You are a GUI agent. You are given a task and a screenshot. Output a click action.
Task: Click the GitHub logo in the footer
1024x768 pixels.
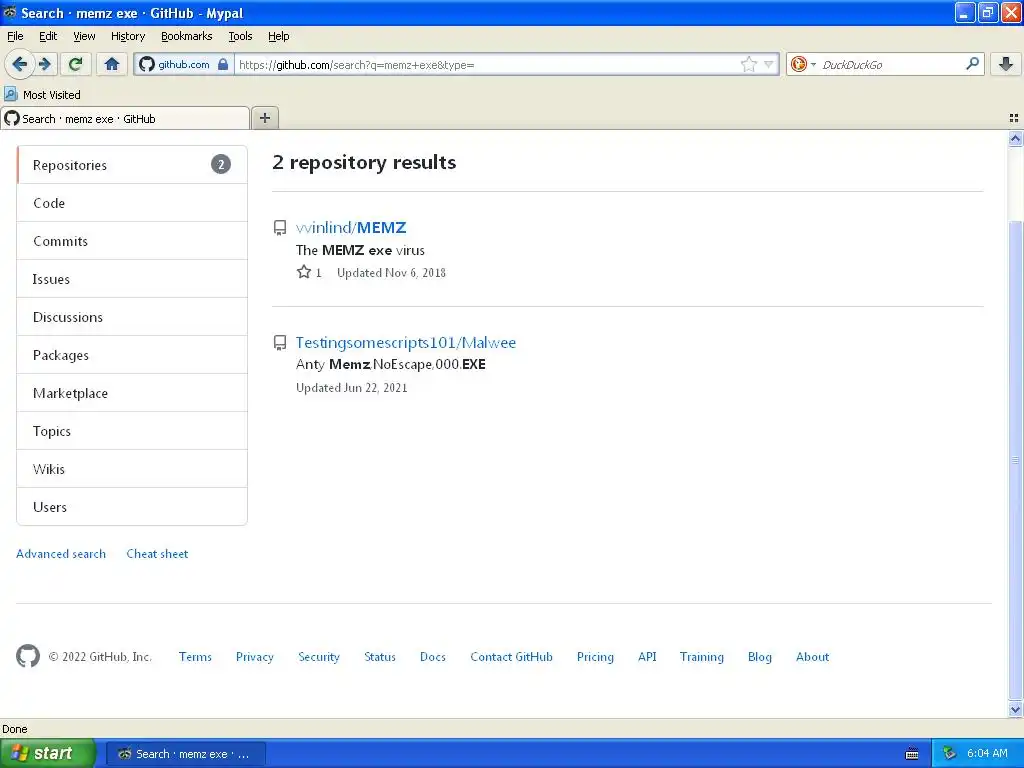[x=28, y=656]
